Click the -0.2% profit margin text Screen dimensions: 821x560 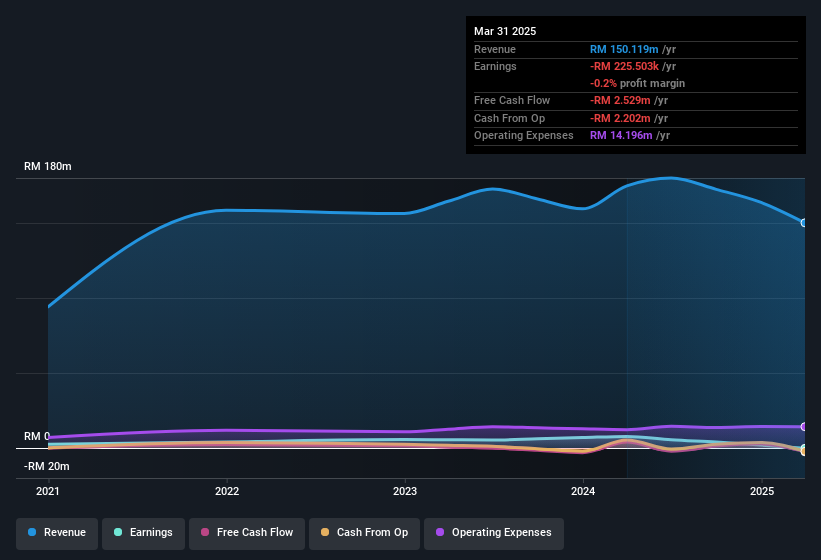(x=637, y=84)
